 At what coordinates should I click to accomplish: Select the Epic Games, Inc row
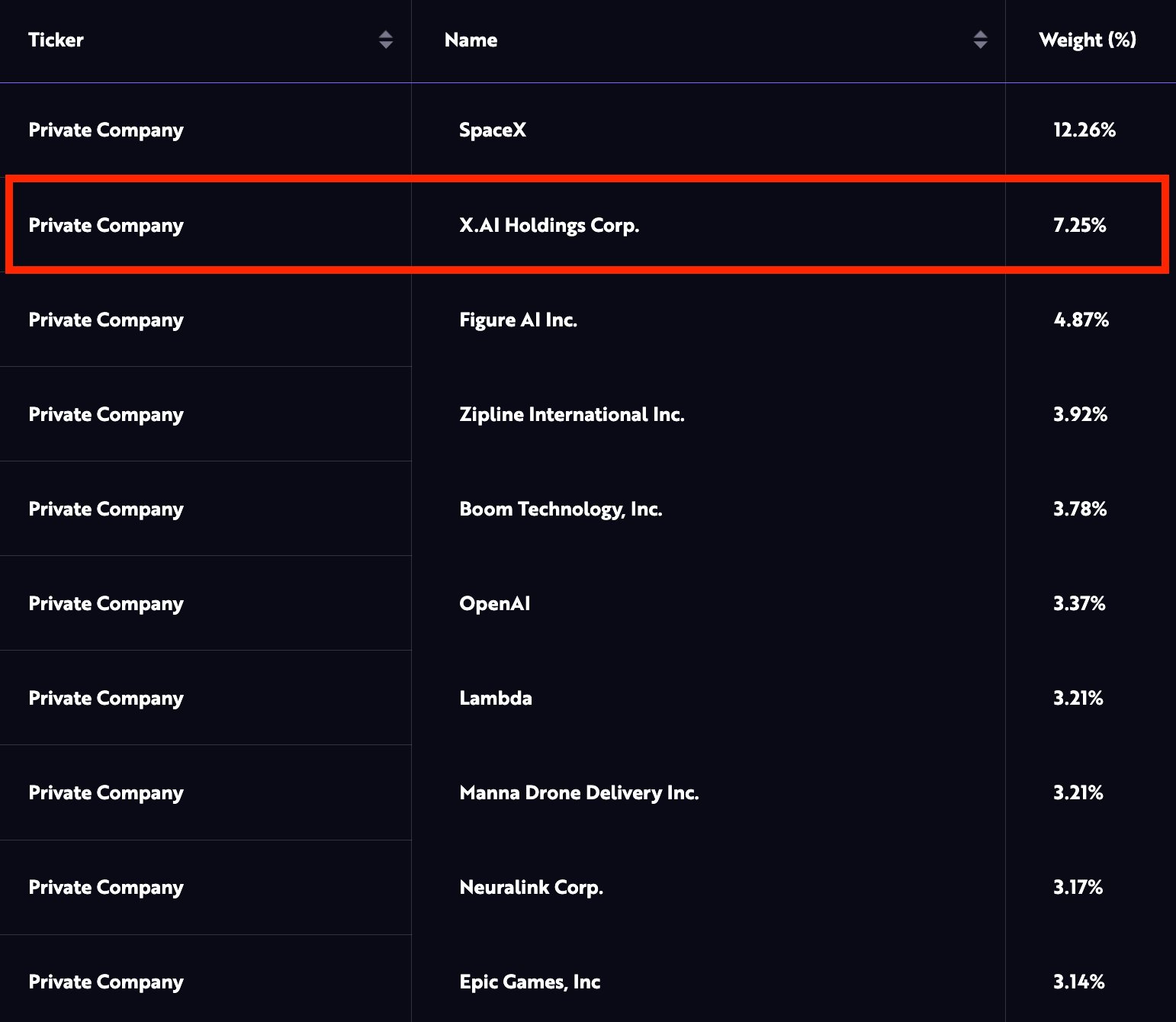tap(530, 982)
